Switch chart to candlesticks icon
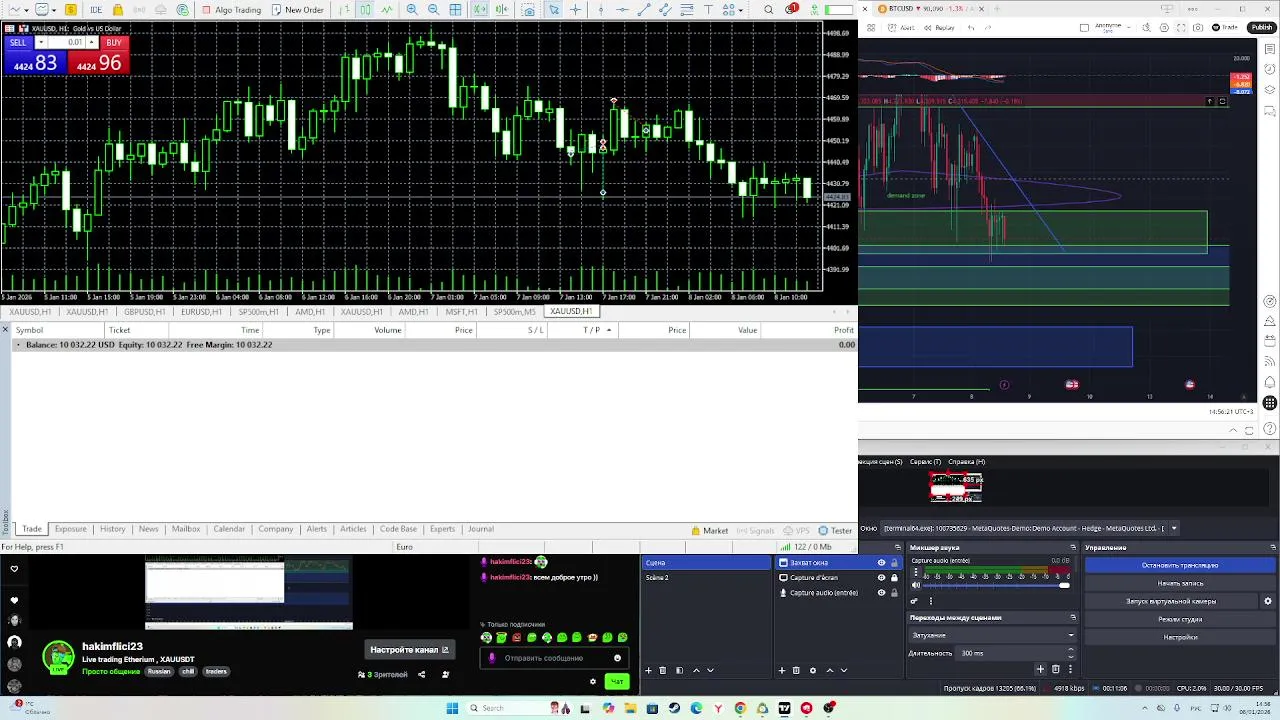 click(365, 10)
